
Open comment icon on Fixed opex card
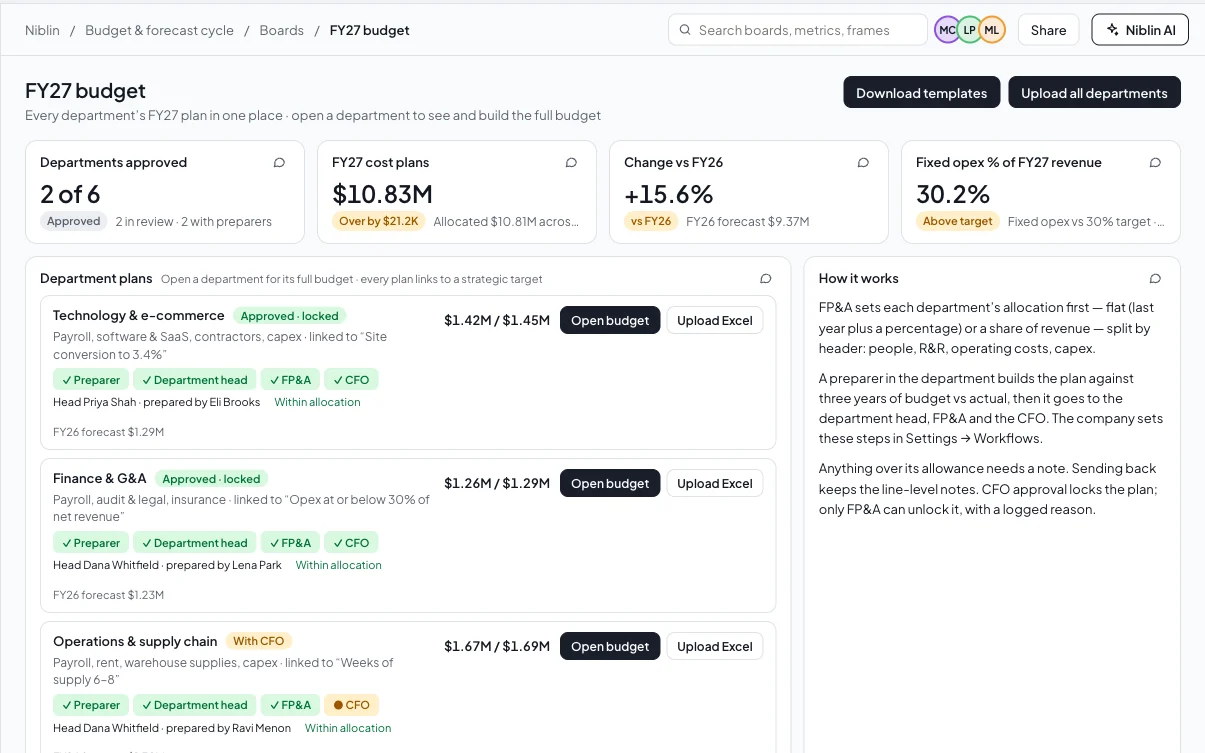pos(1155,162)
